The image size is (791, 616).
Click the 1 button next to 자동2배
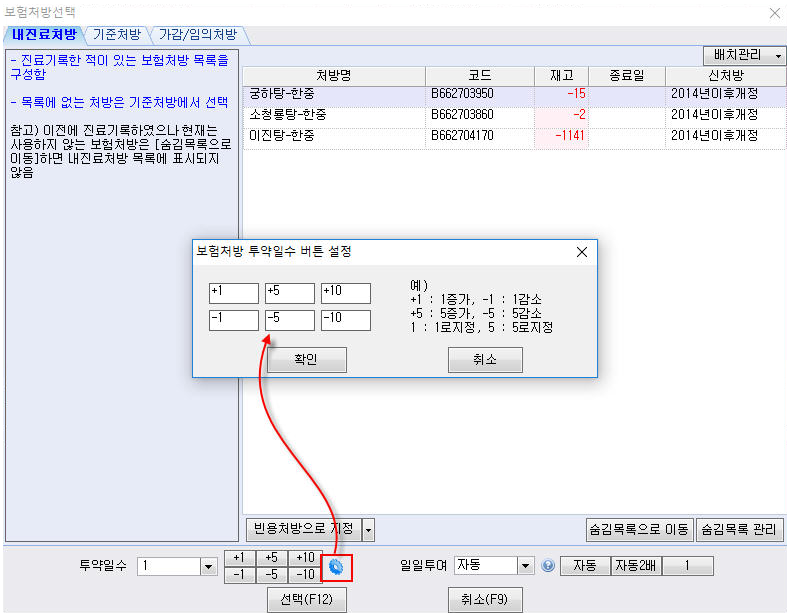[x=687, y=566]
